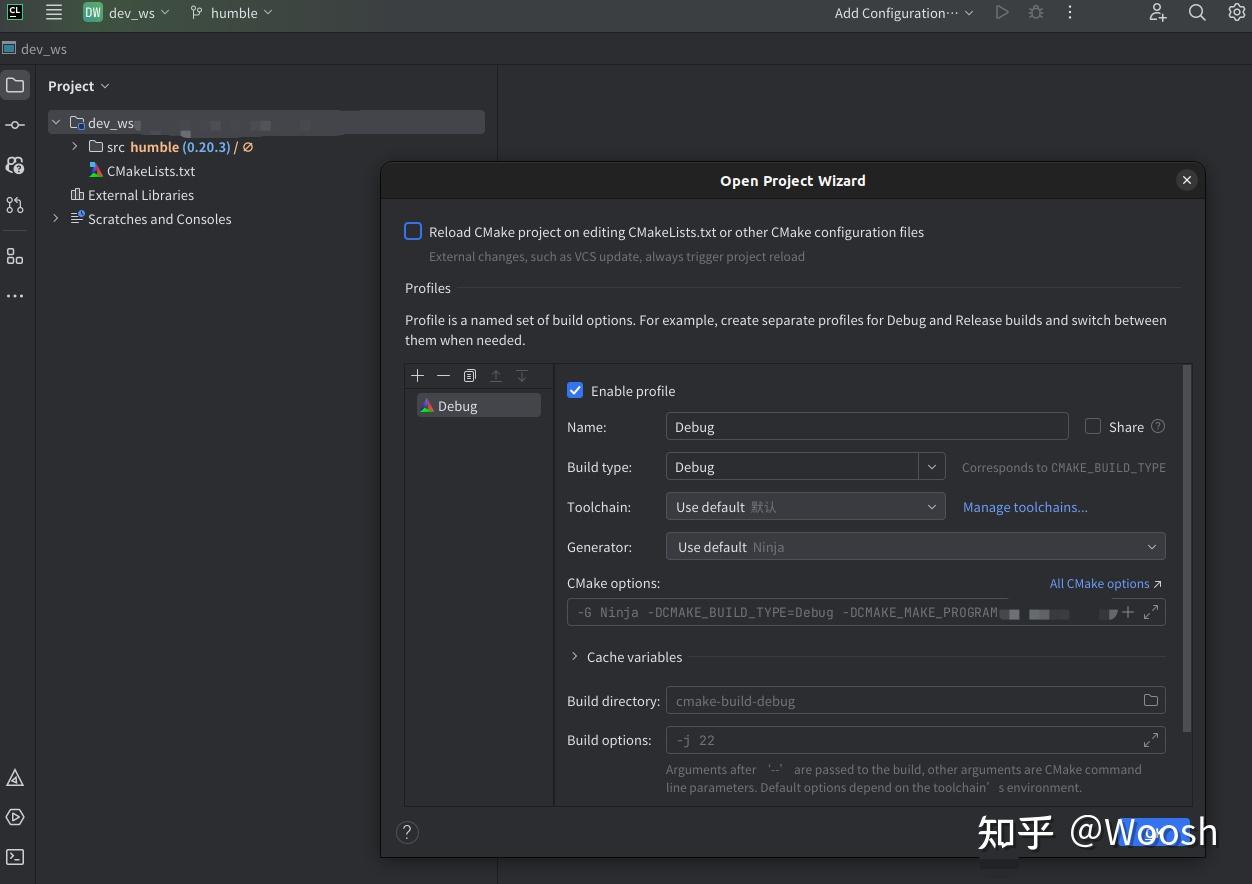Screen dimensions: 1252x884
Task: Open the humble branch menu
Action: (x=233, y=13)
